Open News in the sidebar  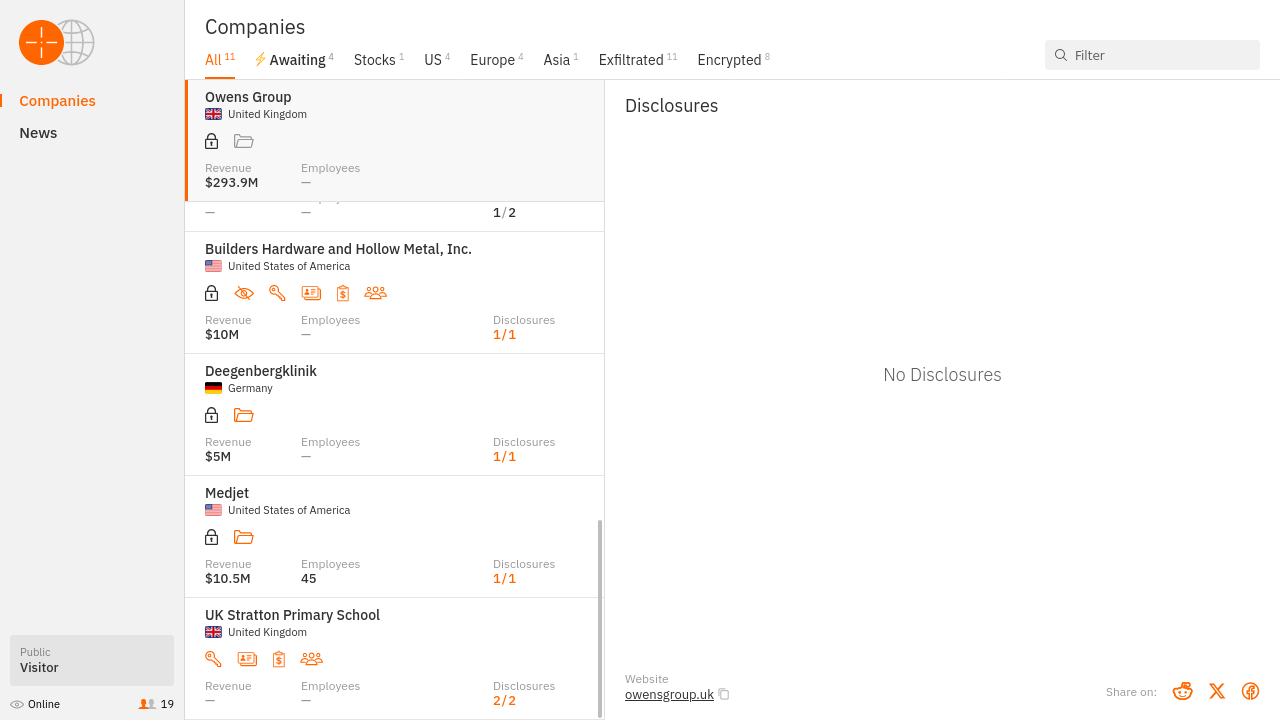[38, 133]
